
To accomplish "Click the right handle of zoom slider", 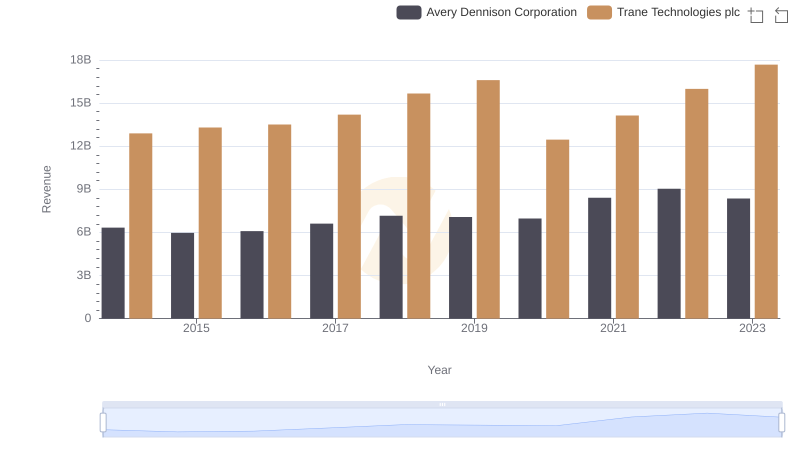I will pos(781,423).
